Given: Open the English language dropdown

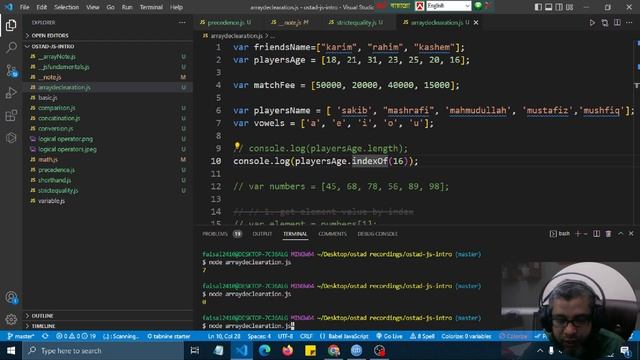Looking at the screenshot, I should point(449,6).
